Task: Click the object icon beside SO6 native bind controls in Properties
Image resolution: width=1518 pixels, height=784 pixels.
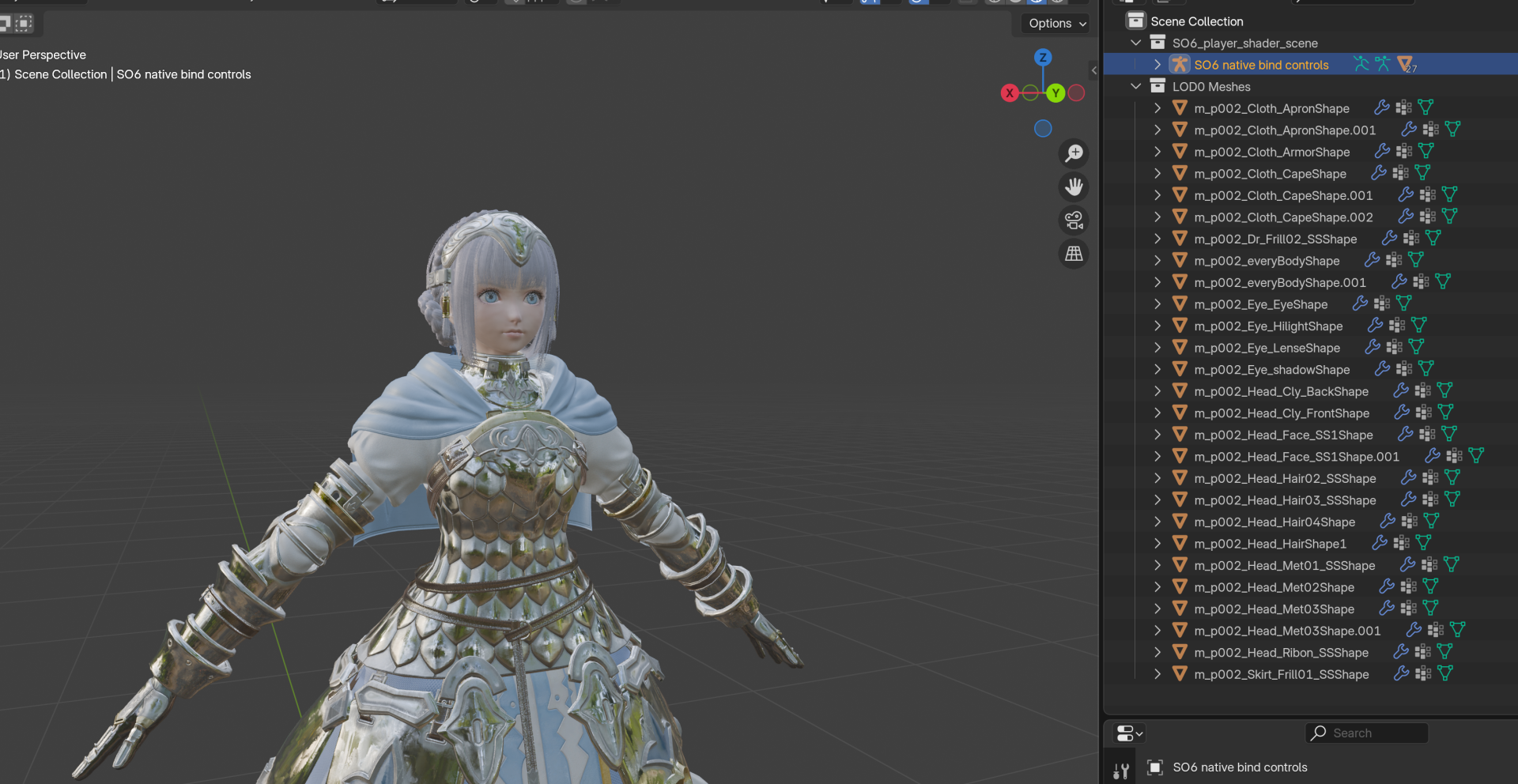Action: coord(1155,767)
